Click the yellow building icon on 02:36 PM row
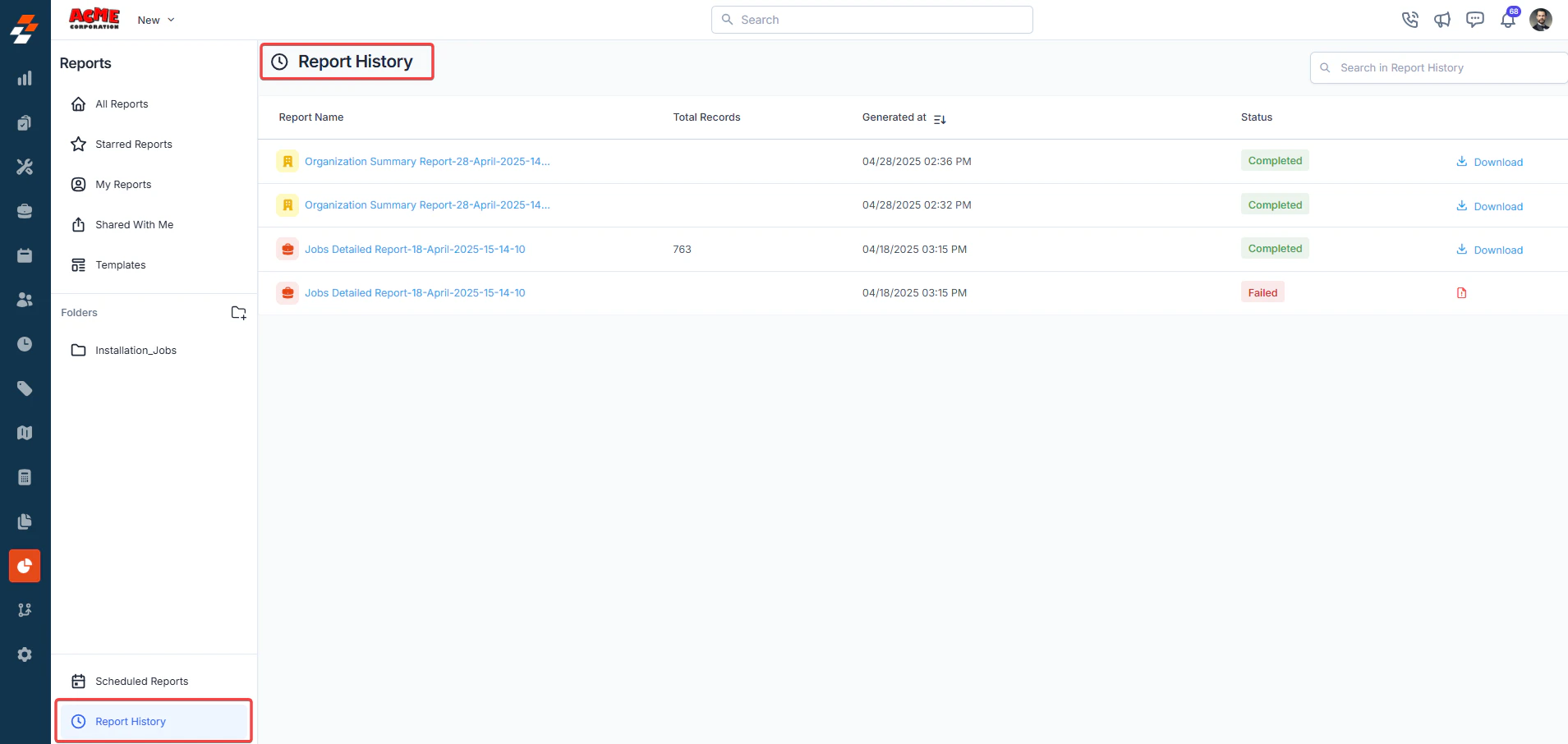This screenshot has height=744, width=1568. [x=287, y=162]
